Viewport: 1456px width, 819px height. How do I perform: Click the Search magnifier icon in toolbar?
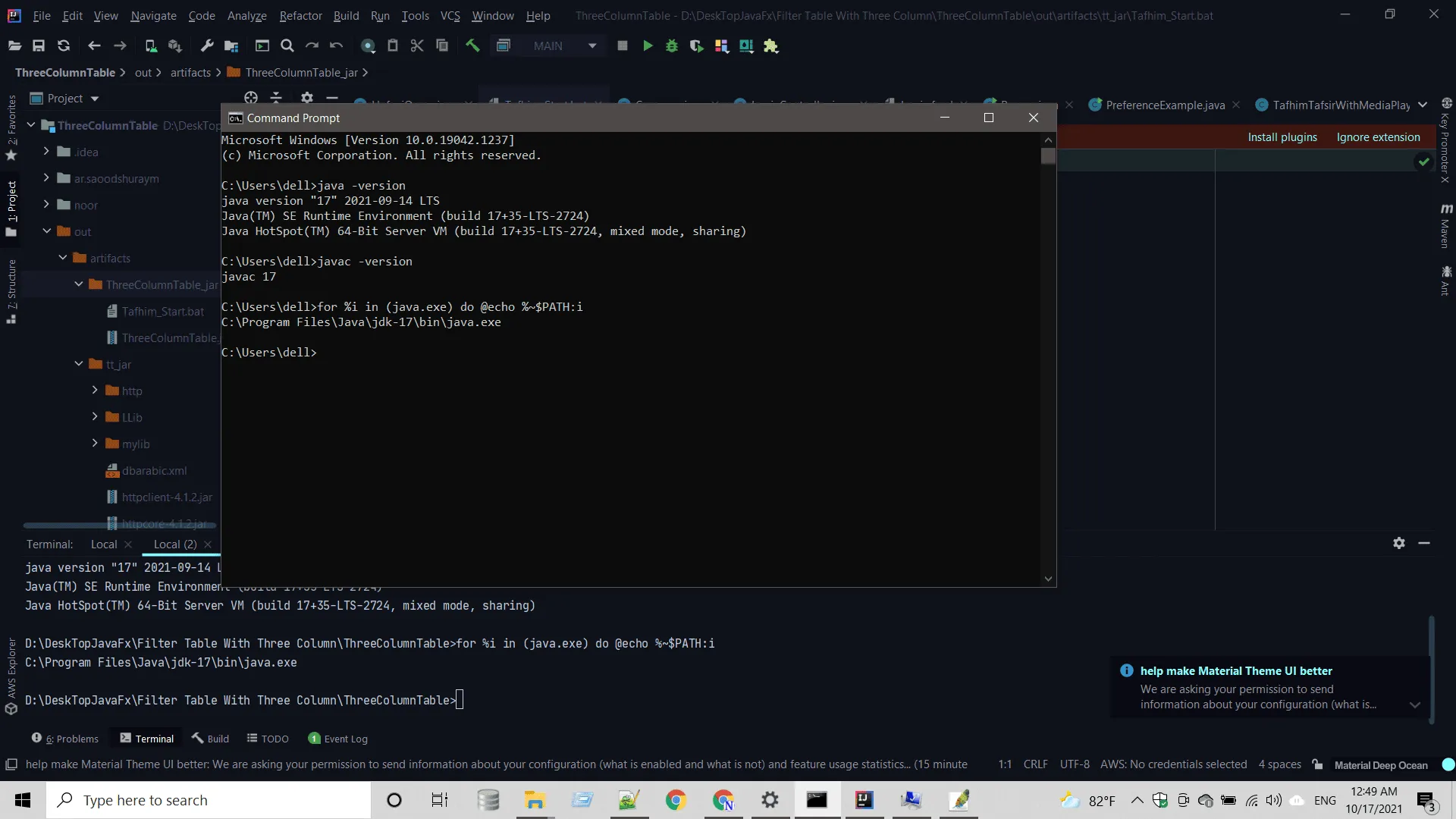click(287, 46)
